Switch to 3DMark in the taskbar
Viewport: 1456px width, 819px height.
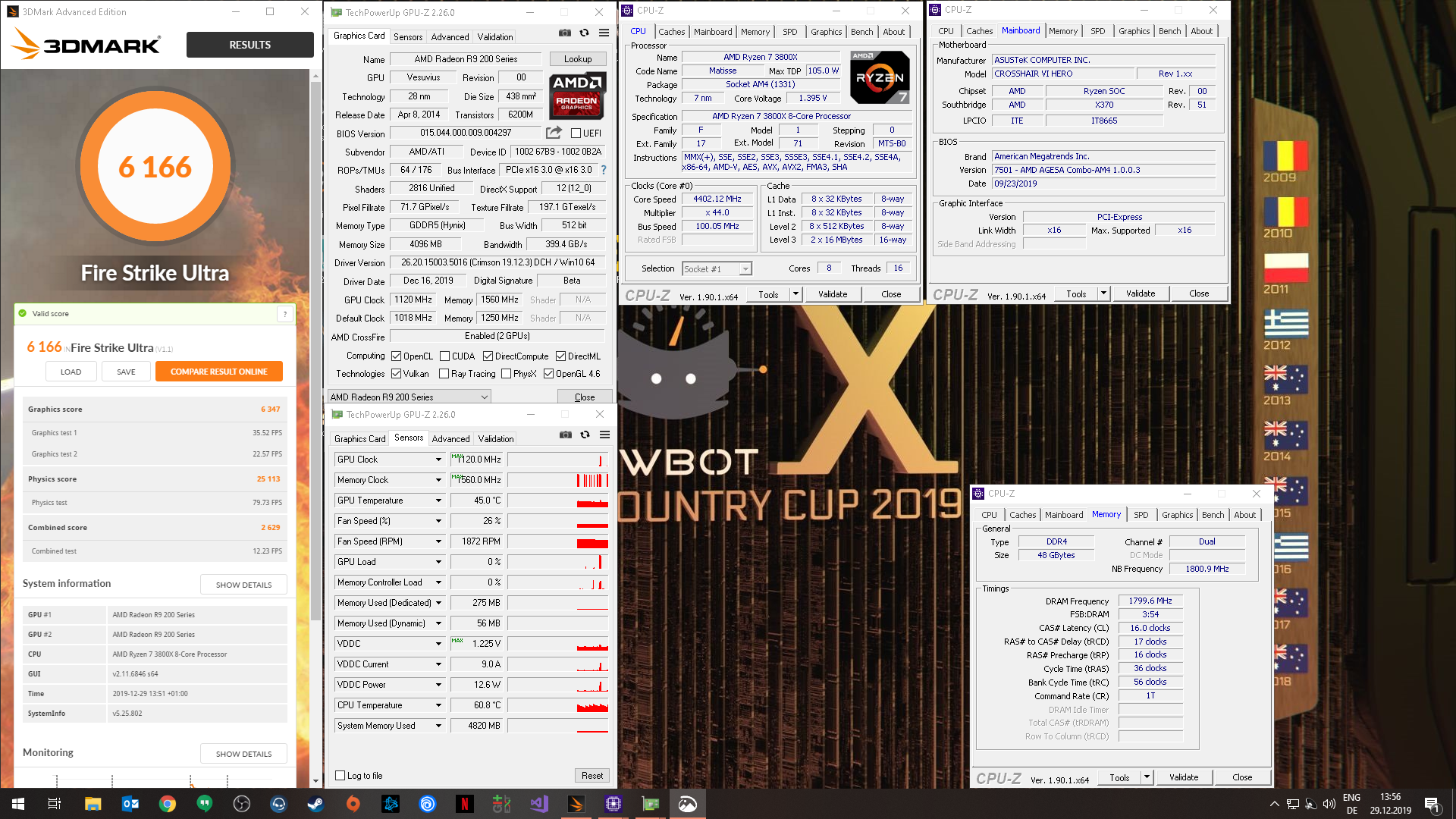click(576, 804)
